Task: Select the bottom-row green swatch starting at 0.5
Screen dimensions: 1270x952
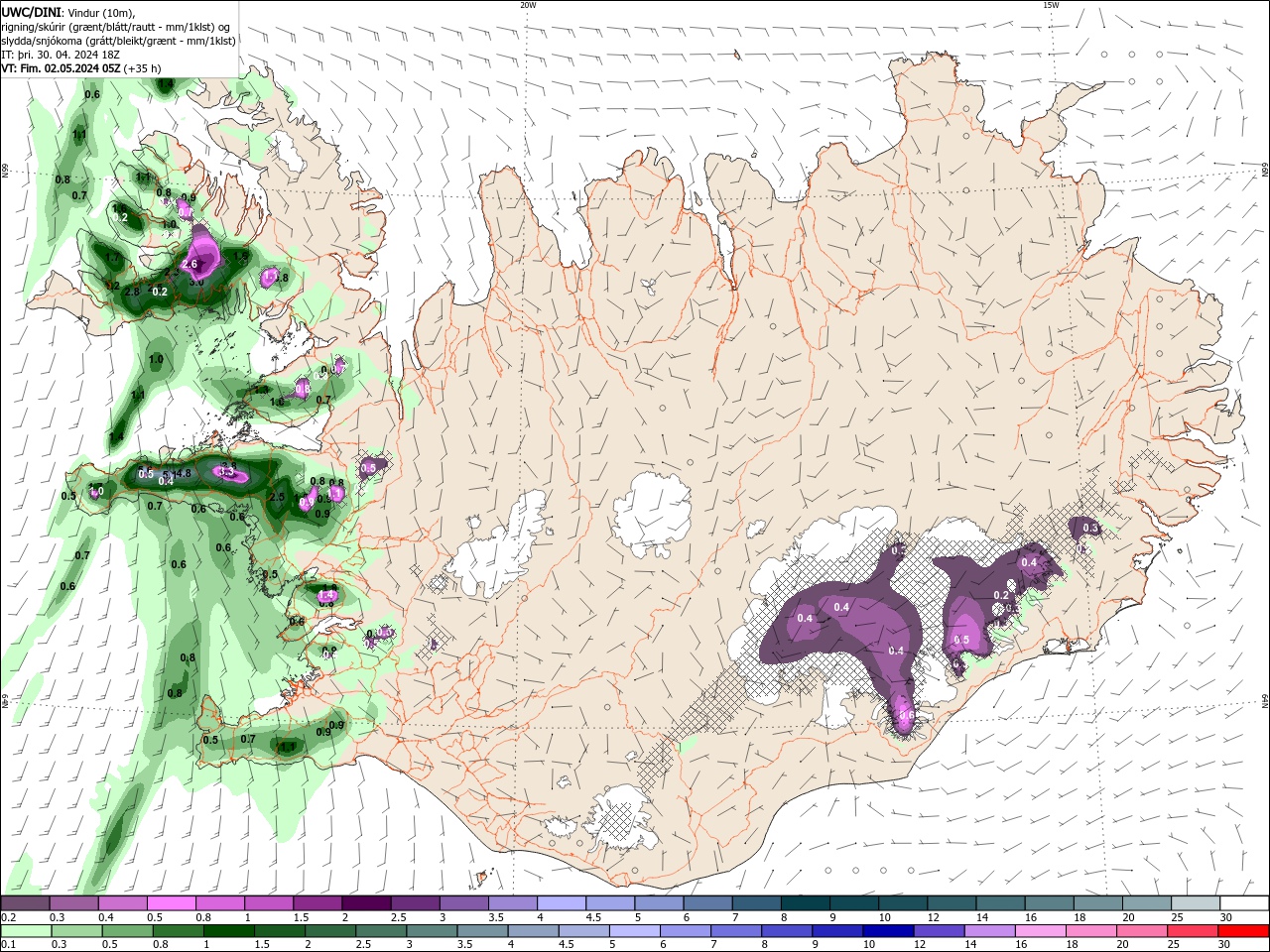Action: (127, 931)
